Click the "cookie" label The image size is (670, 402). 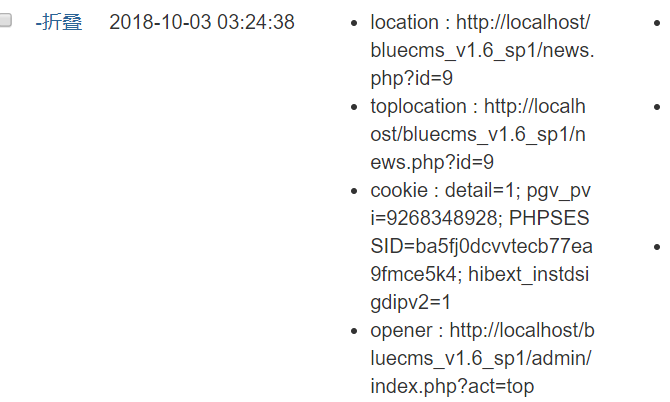tap(396, 190)
